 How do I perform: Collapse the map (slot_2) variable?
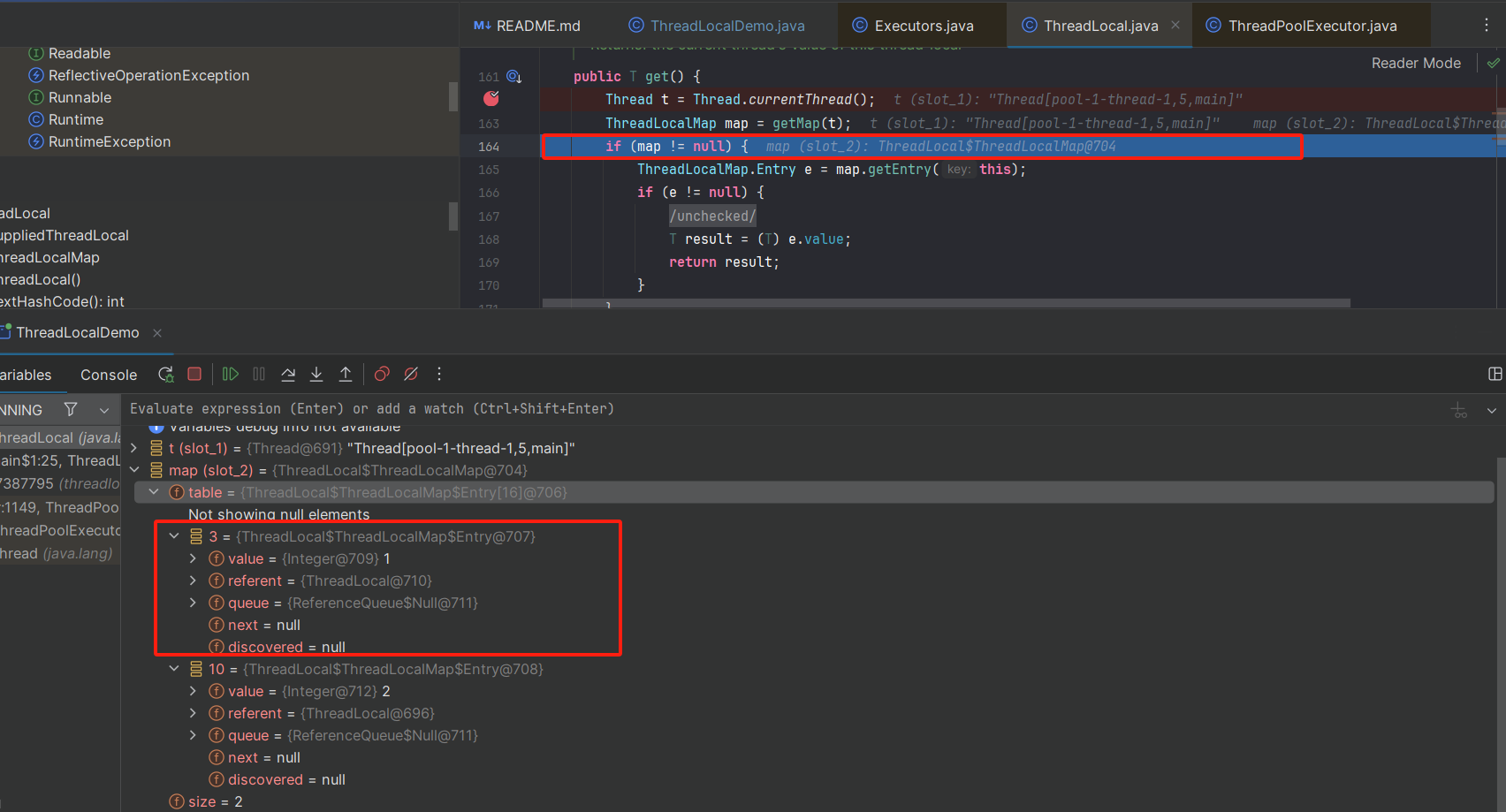click(x=134, y=471)
